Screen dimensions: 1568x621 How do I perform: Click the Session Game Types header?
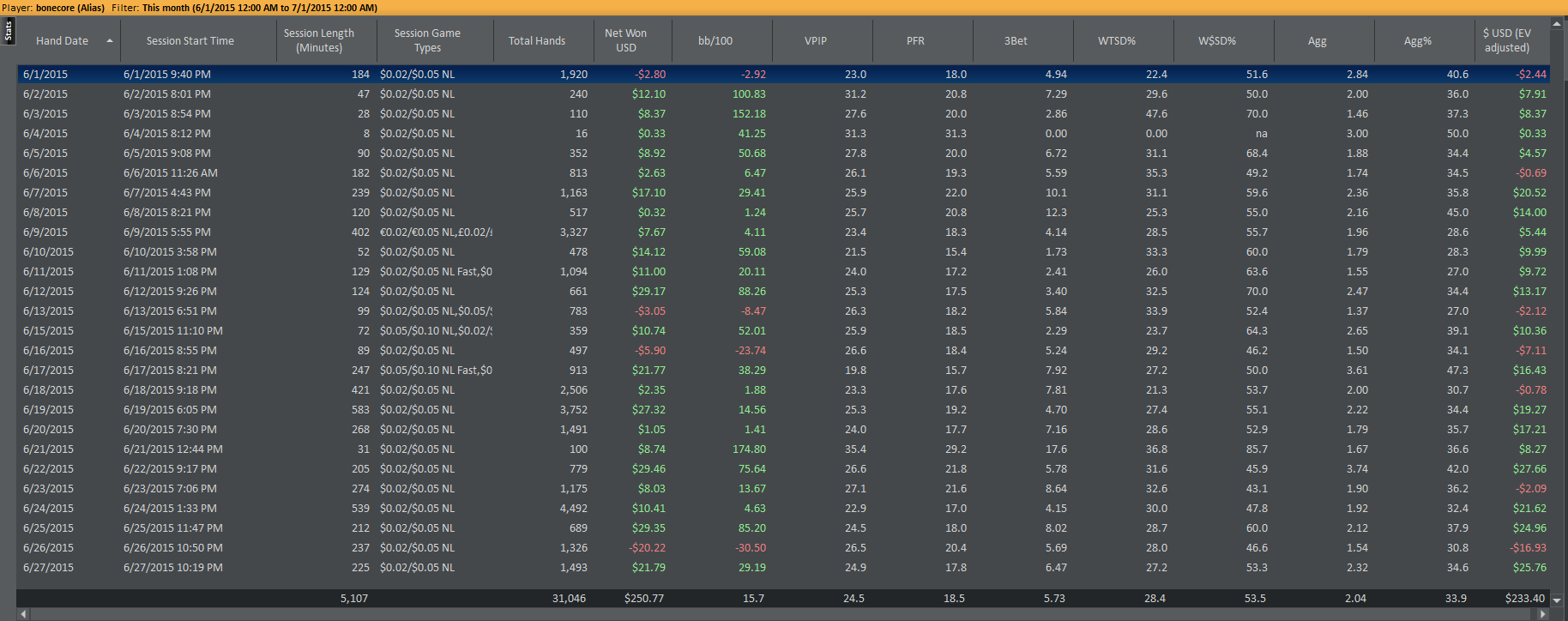point(427,40)
